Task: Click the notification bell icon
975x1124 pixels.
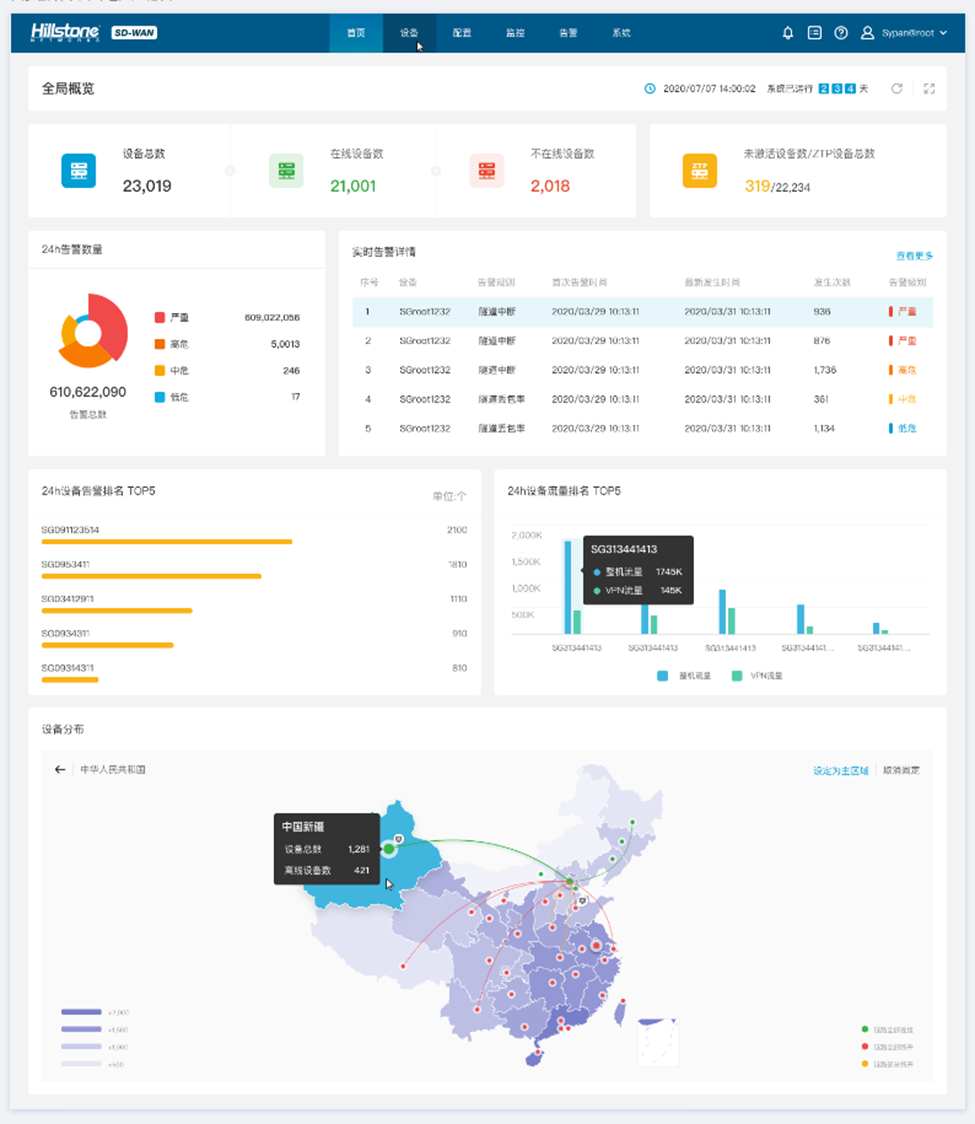Action: (x=788, y=33)
